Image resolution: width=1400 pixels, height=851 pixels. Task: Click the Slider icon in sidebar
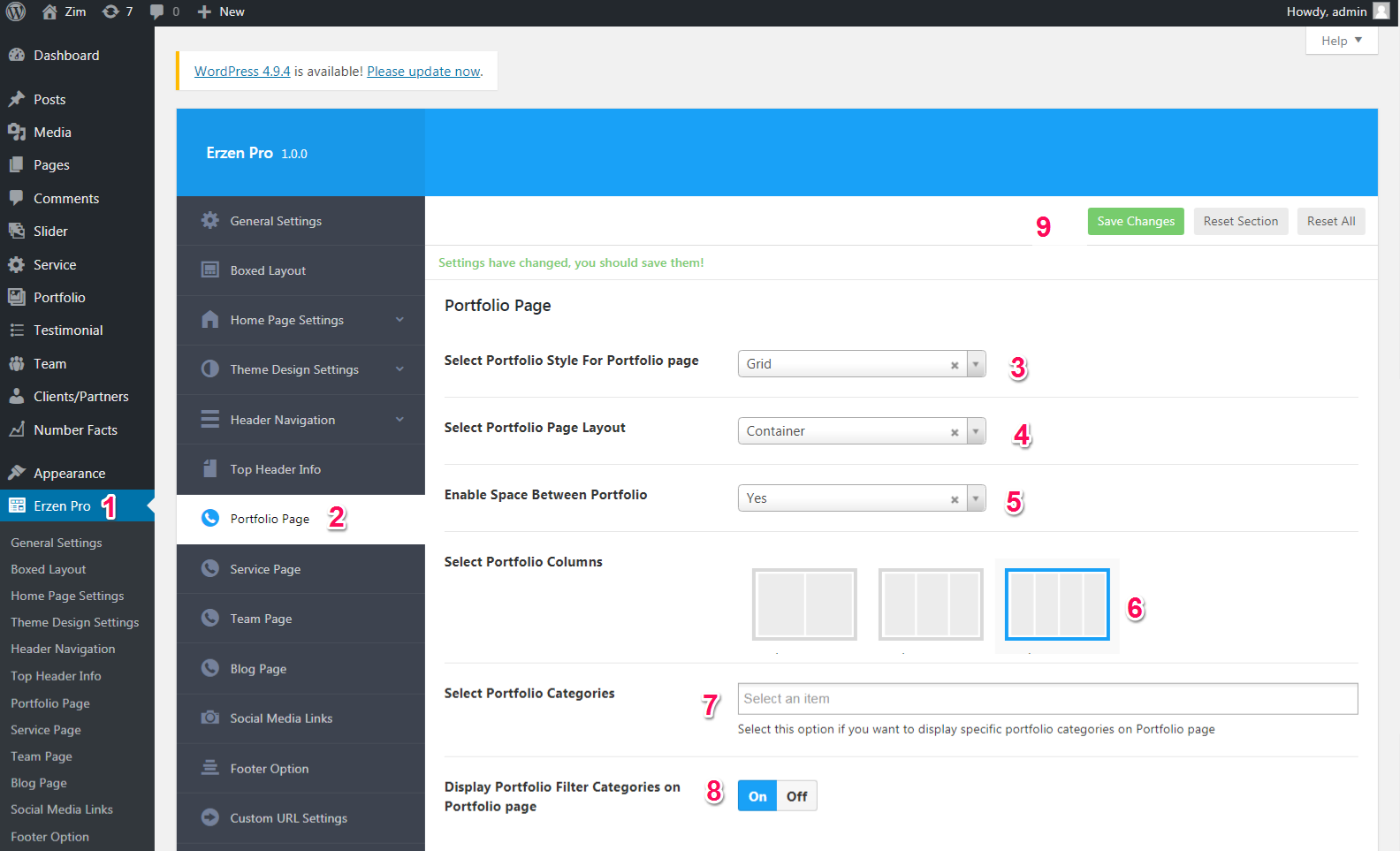point(16,231)
